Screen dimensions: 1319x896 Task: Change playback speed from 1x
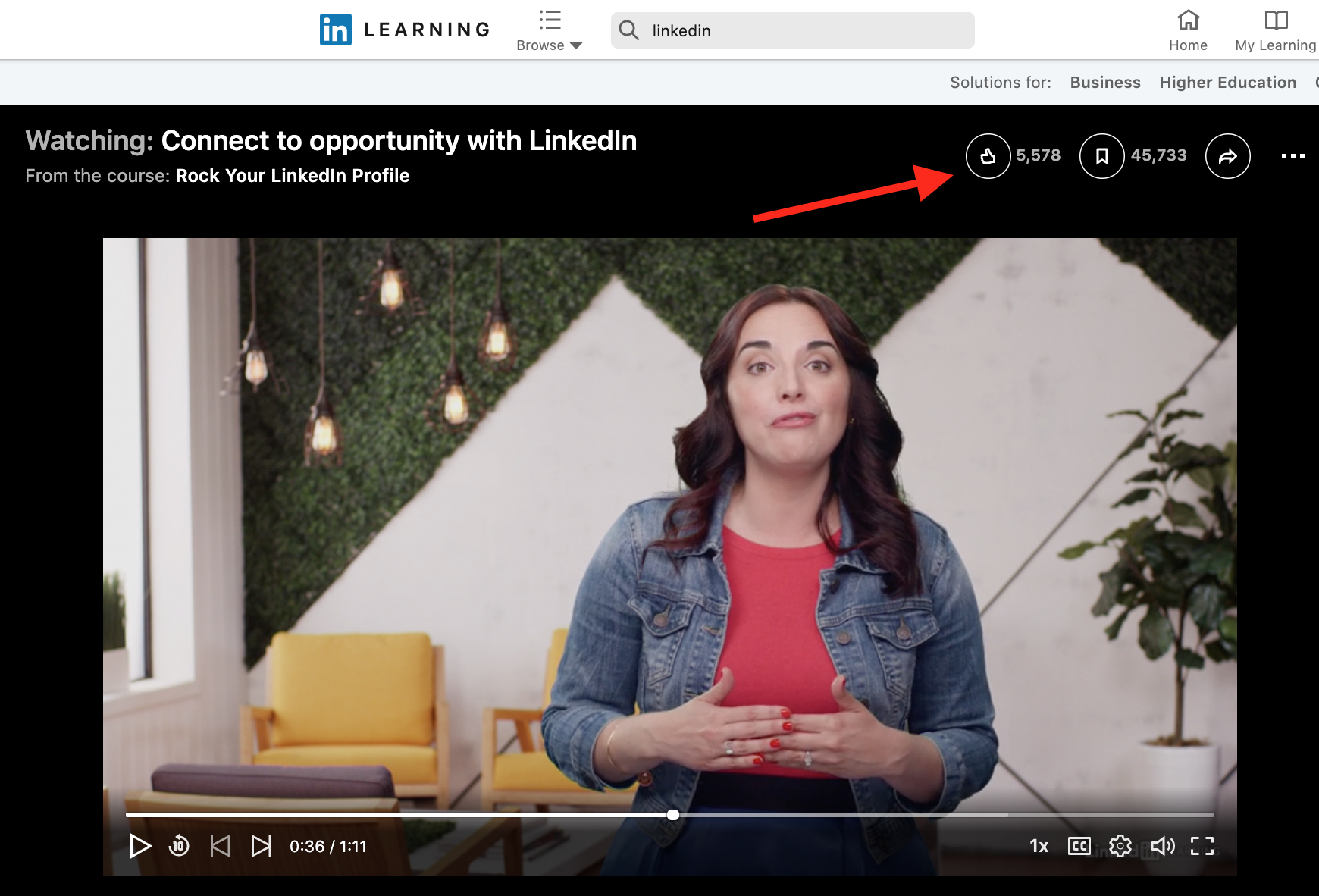point(1039,846)
